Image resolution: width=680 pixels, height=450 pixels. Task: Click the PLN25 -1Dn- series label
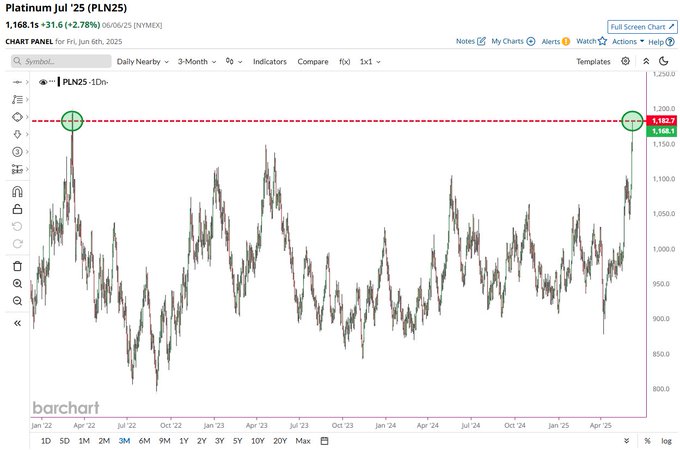pos(85,82)
